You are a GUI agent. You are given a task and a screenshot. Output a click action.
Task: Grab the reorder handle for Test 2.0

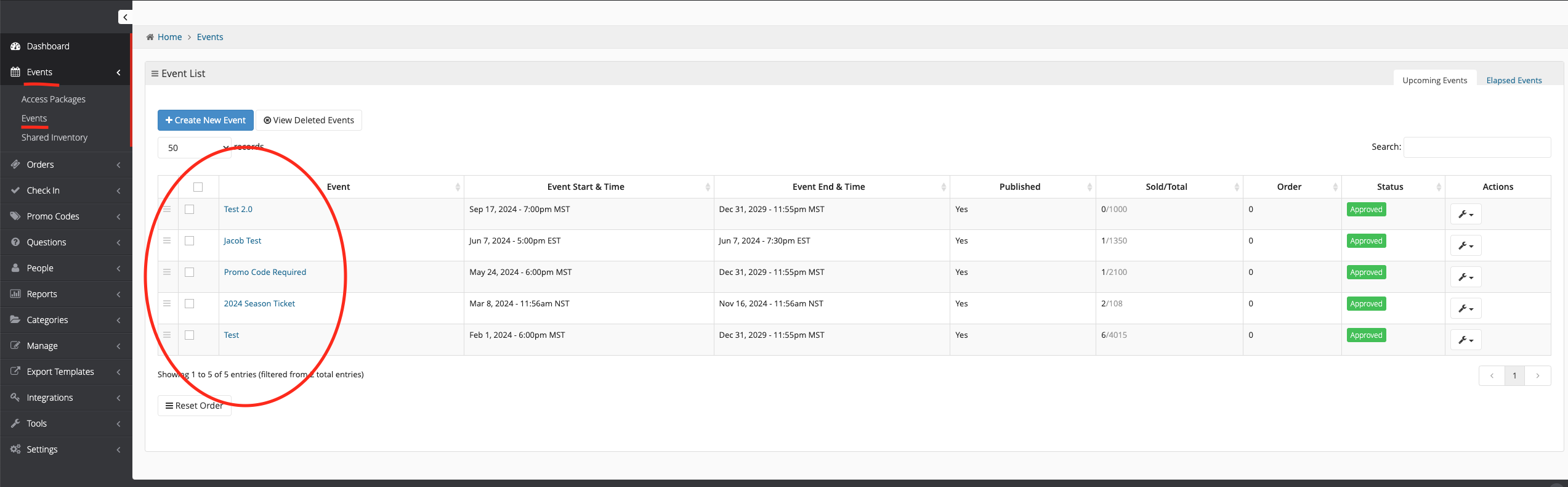click(x=167, y=210)
